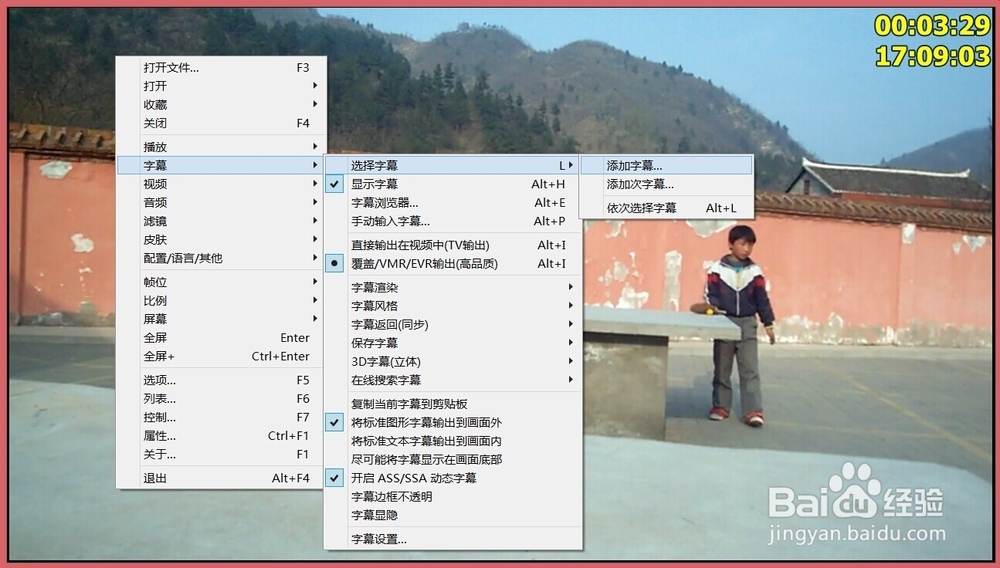Expand the 音频 submenu
1000x568 pixels.
pos(221,202)
